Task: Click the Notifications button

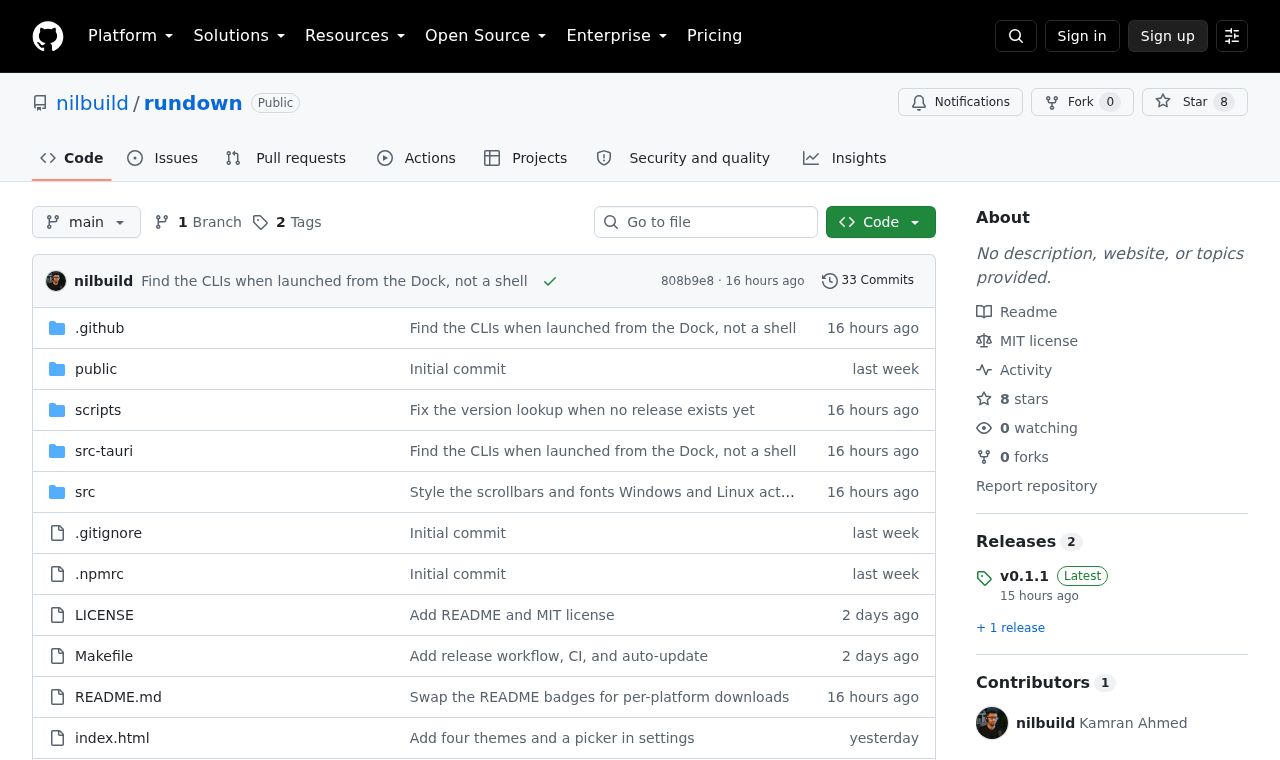Action: coord(961,102)
